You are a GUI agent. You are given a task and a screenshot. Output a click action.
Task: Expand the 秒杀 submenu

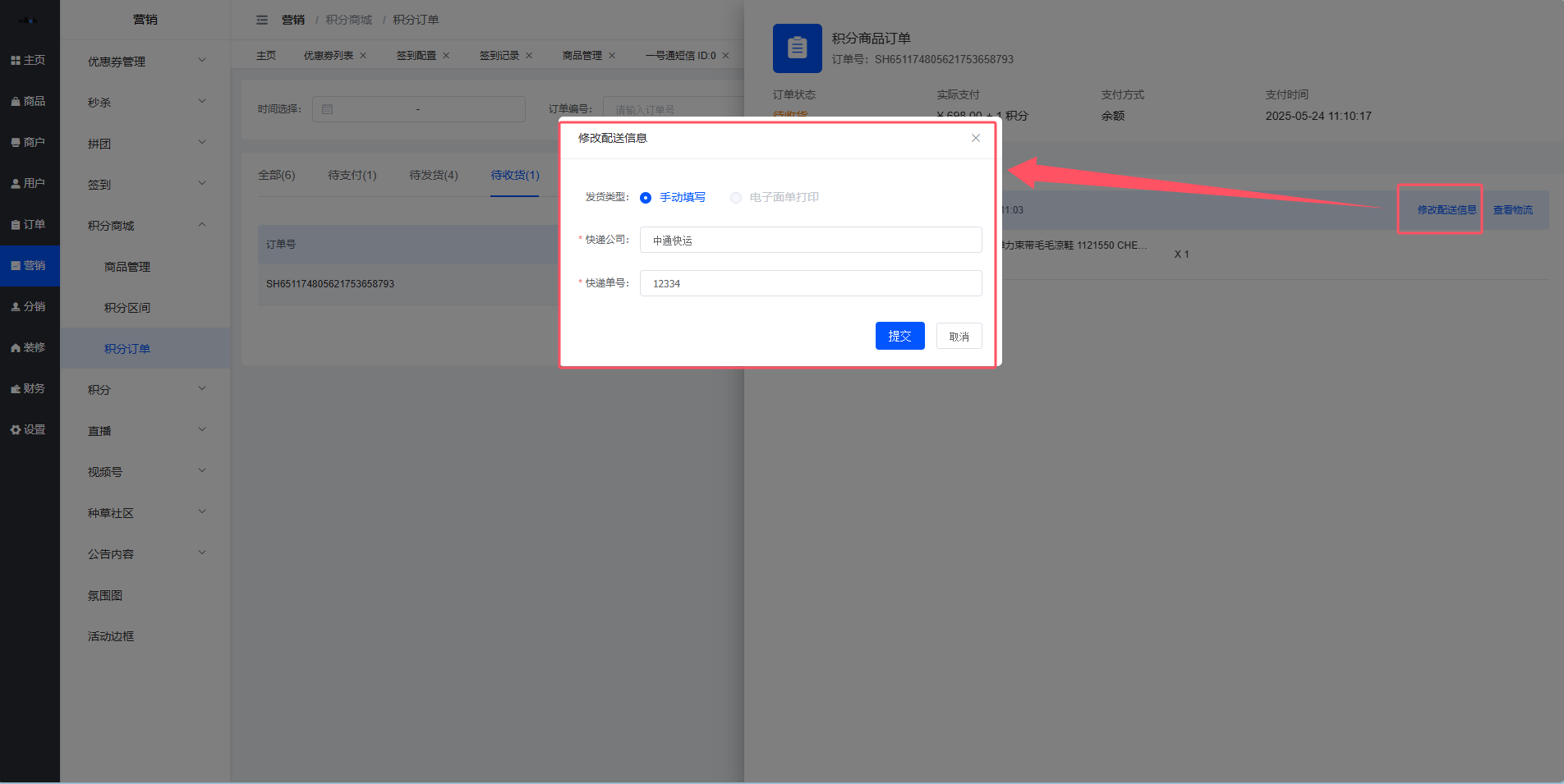click(145, 103)
